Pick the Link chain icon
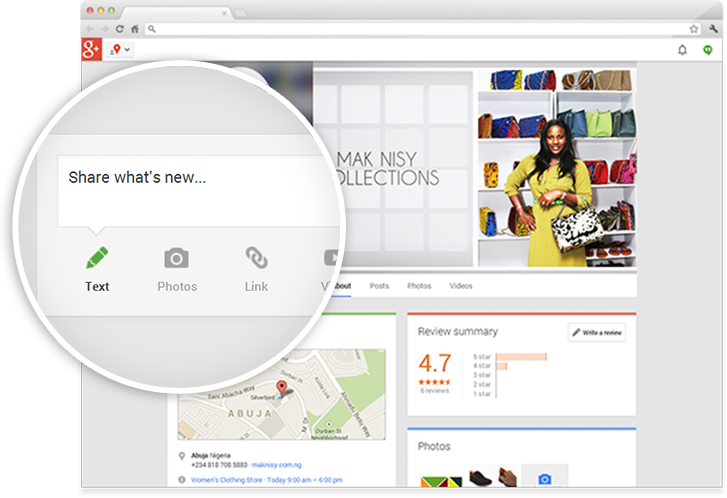Screen dimensions: 727x498 (x=256, y=258)
